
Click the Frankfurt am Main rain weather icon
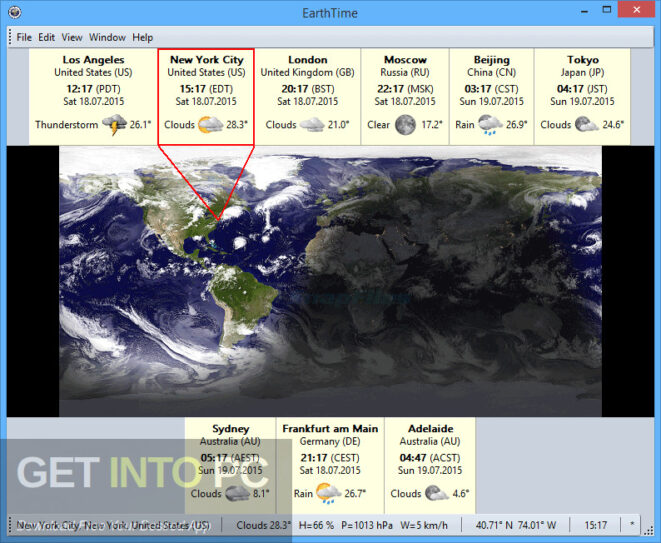[x=328, y=493]
